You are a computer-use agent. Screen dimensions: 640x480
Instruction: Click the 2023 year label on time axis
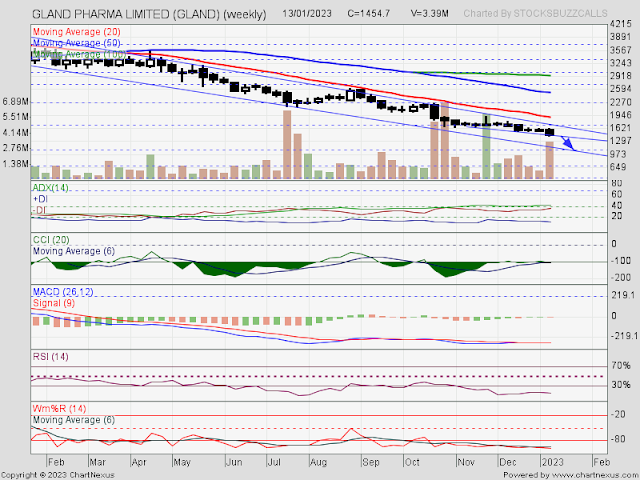coord(552,462)
